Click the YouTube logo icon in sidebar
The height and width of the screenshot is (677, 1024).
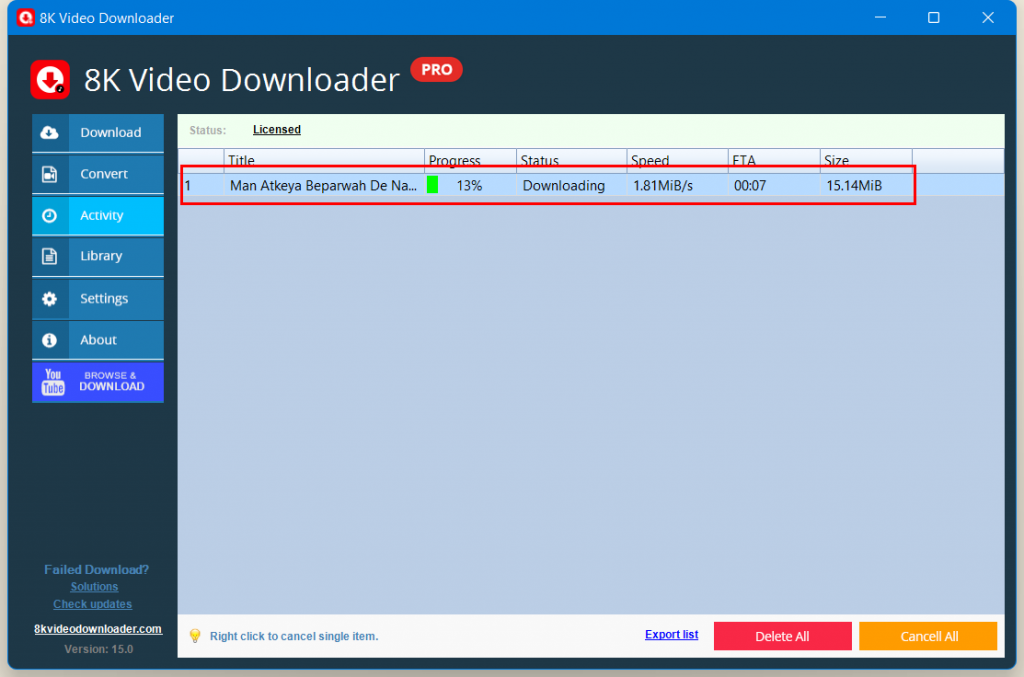click(53, 381)
